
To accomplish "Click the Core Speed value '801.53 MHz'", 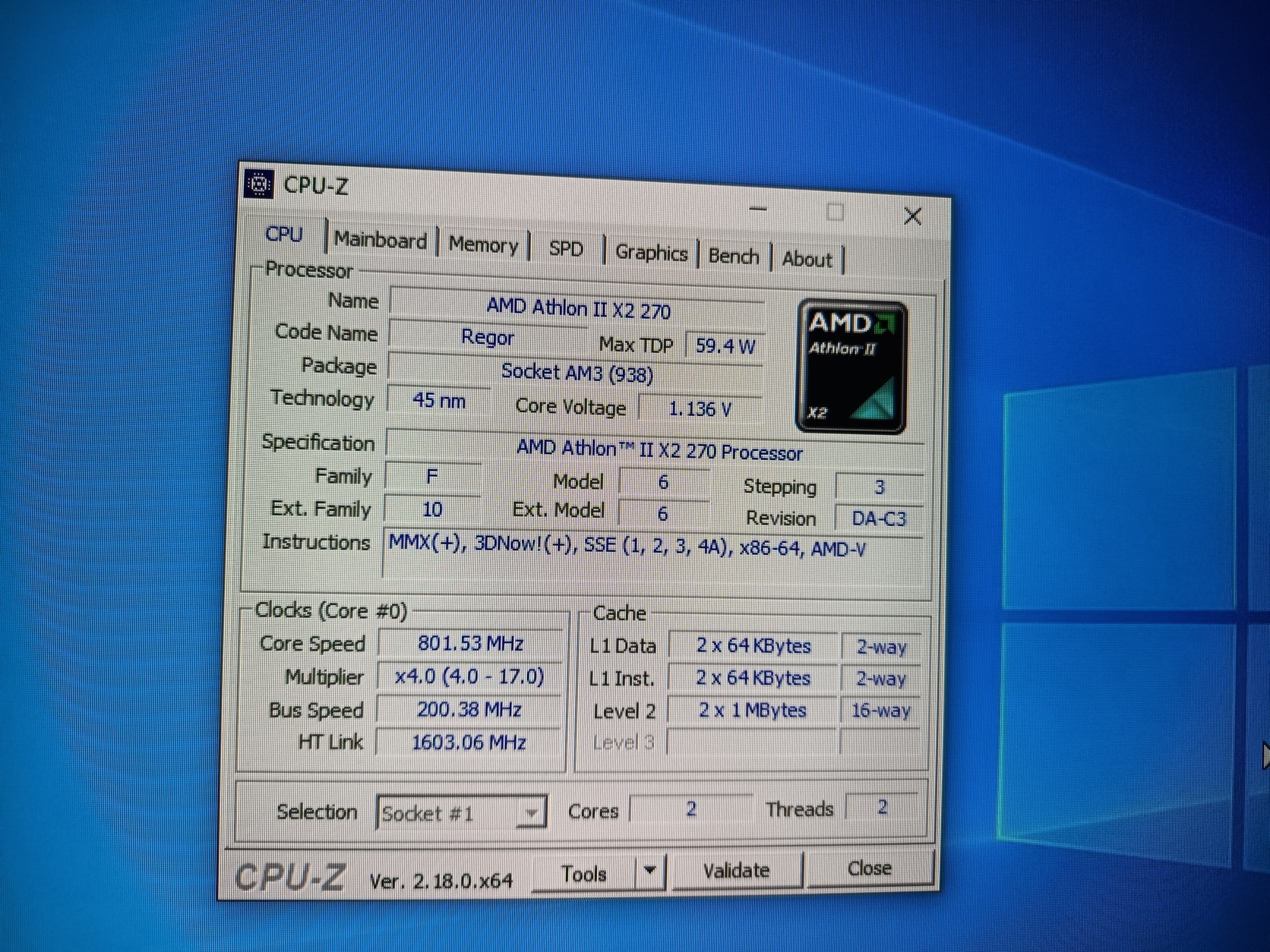I will 470,643.
